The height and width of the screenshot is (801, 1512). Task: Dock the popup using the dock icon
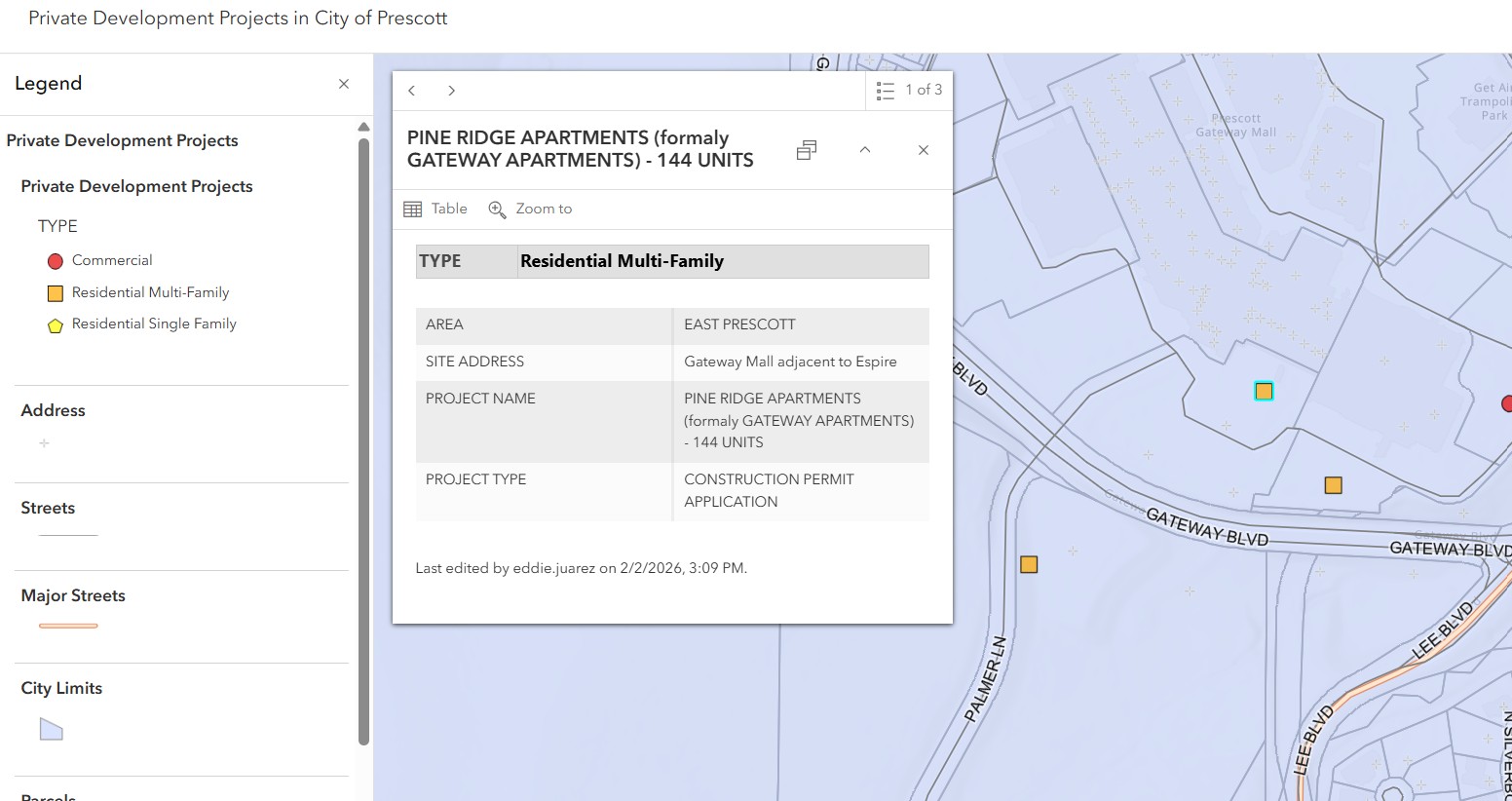click(806, 149)
